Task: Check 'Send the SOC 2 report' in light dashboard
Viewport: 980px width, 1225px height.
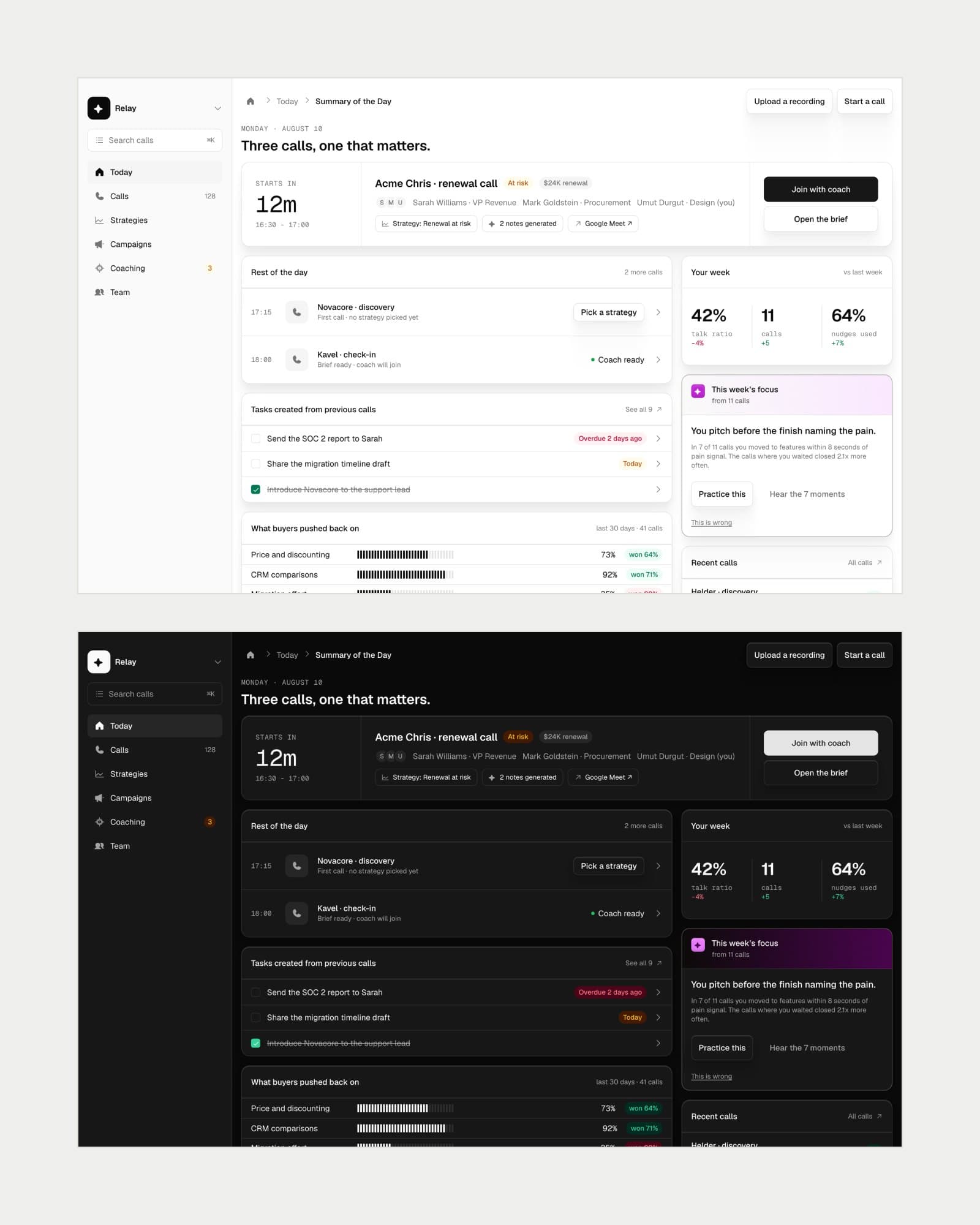Action: tap(255, 439)
